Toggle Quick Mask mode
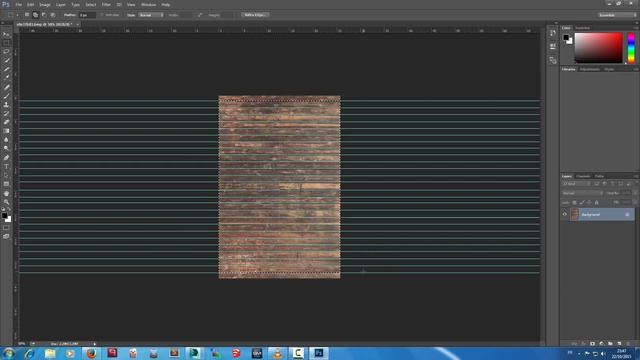This screenshot has height=360, width=640. point(6,228)
